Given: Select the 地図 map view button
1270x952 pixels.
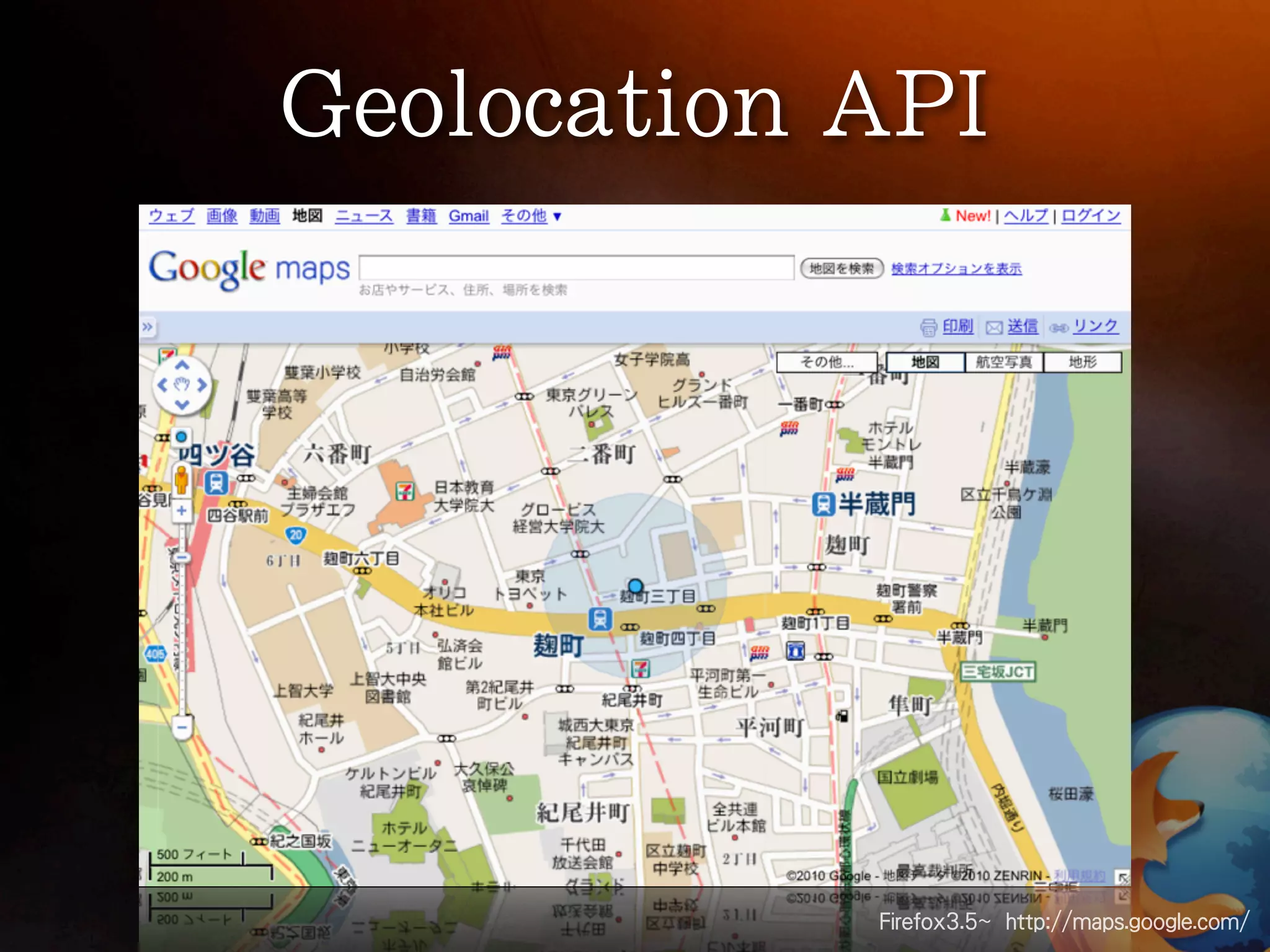Looking at the screenshot, I should point(925,362).
